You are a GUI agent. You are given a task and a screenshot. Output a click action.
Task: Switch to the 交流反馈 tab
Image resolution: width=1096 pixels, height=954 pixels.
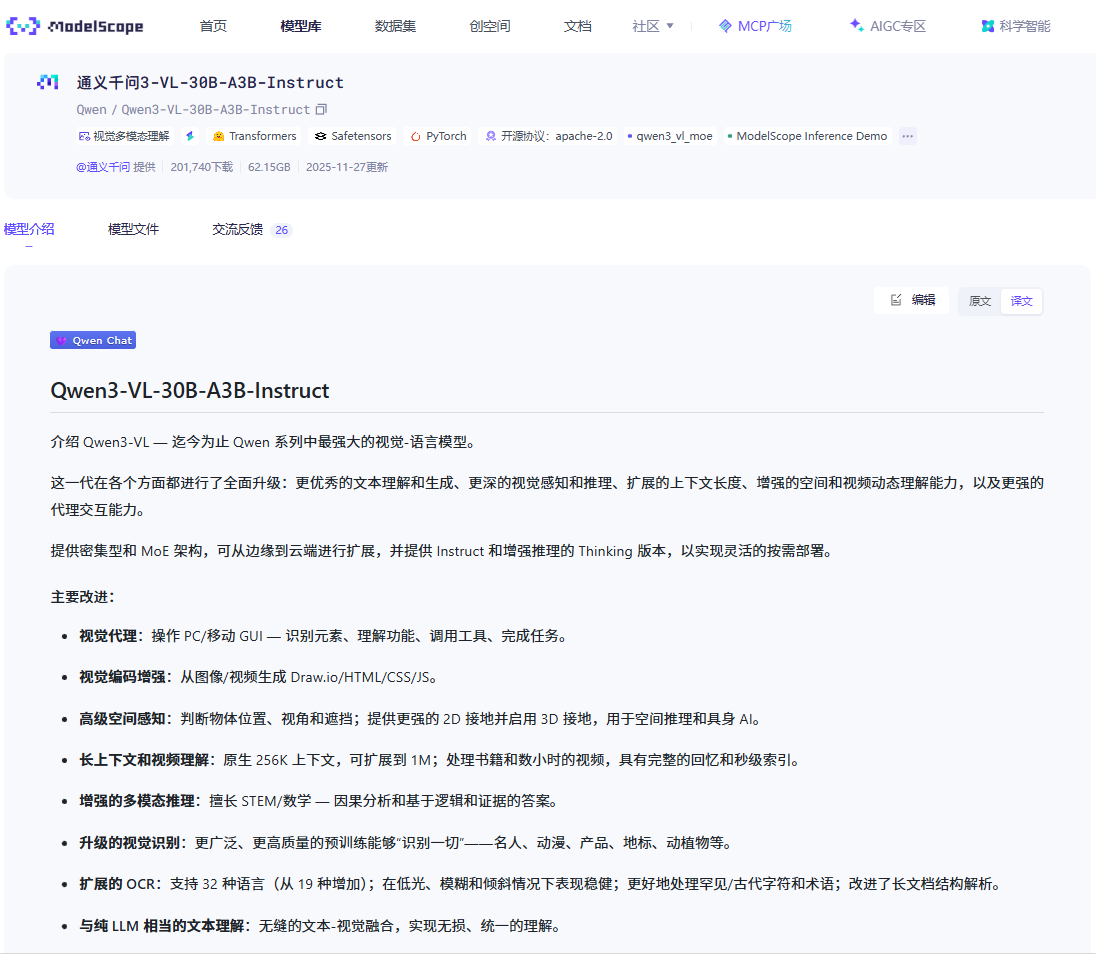238,229
